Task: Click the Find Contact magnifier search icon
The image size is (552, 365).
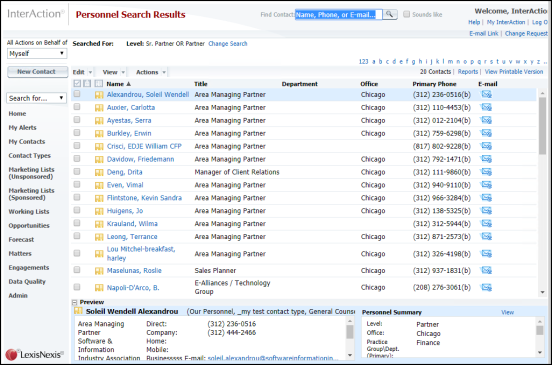Action: click(389, 14)
